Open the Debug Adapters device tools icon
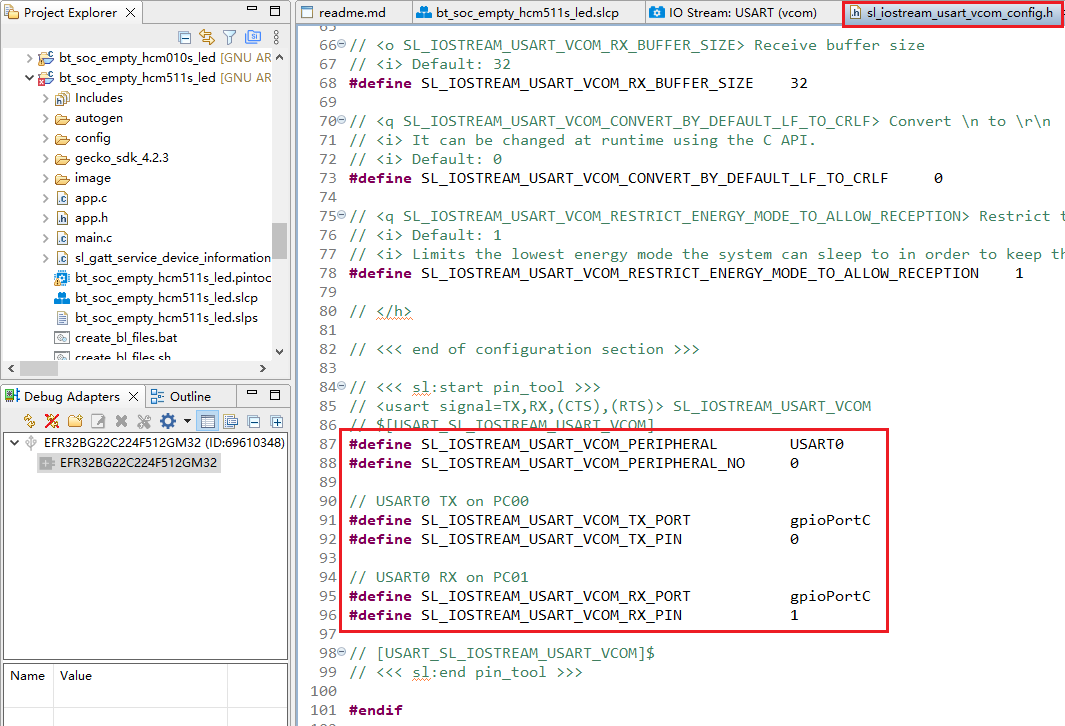The image size is (1065, 726). coord(143,420)
